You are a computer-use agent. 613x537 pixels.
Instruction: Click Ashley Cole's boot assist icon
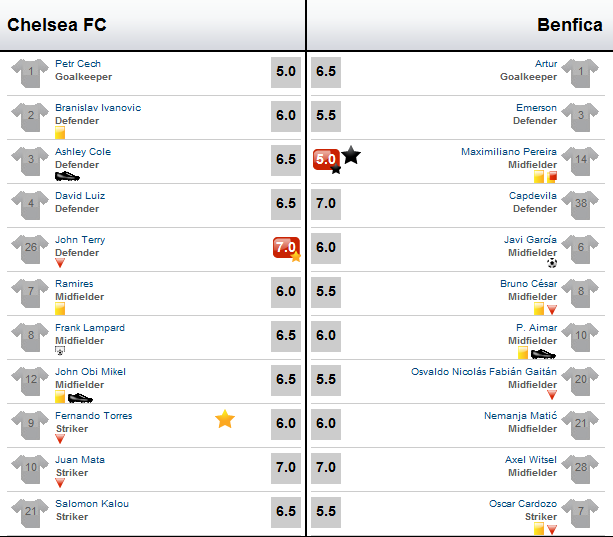[67, 177]
